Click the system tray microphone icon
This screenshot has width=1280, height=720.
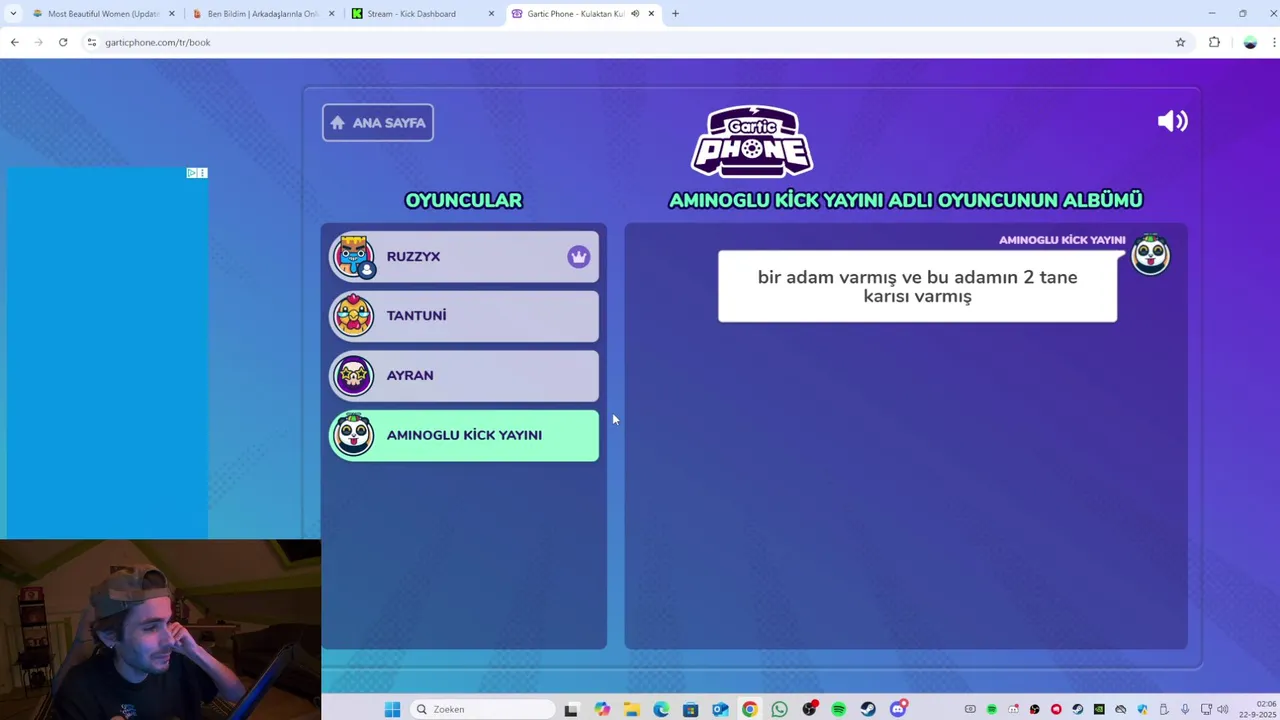click(1185, 710)
